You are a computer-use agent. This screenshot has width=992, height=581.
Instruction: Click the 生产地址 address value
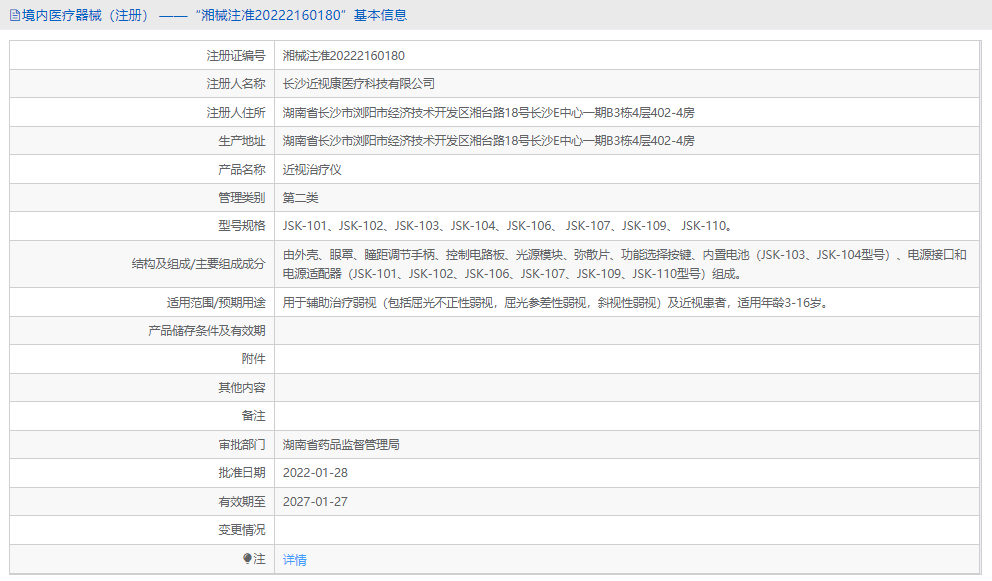click(x=488, y=141)
